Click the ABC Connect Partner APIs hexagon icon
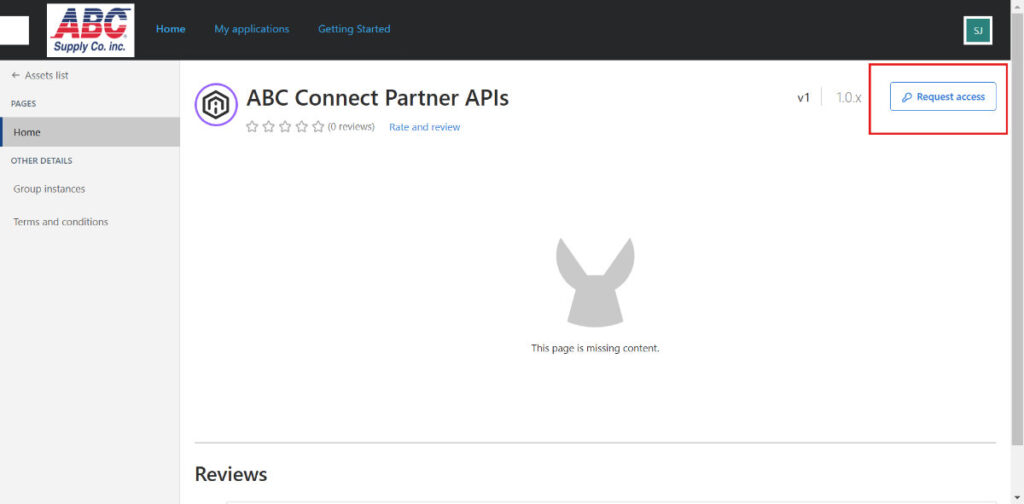1024x504 pixels. pos(216,104)
